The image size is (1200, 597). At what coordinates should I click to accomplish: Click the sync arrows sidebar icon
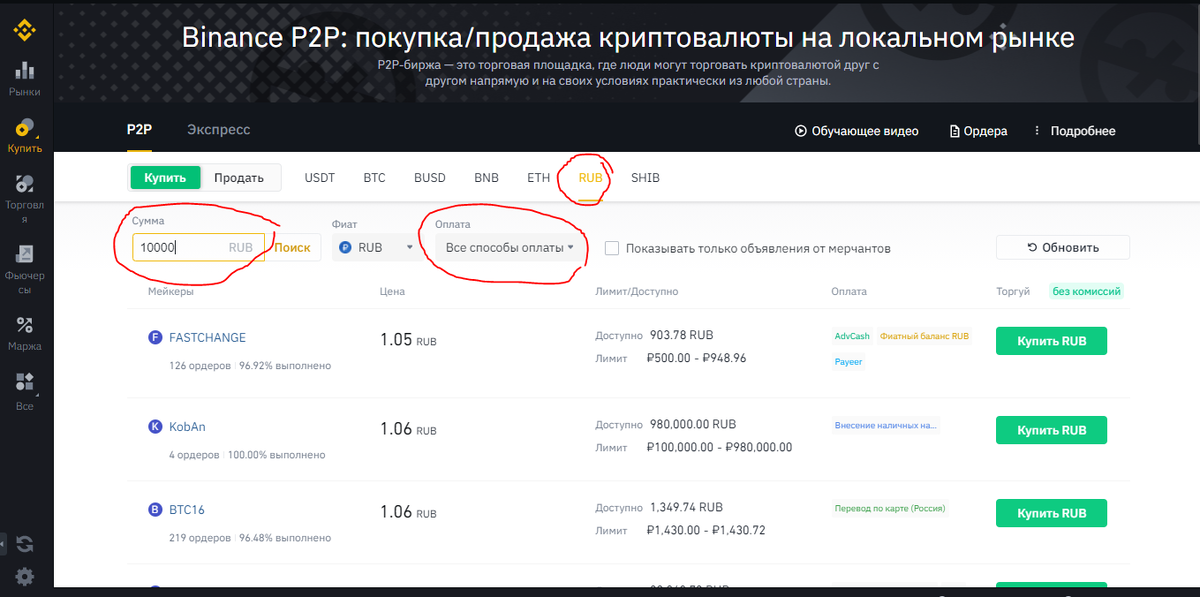pos(25,544)
